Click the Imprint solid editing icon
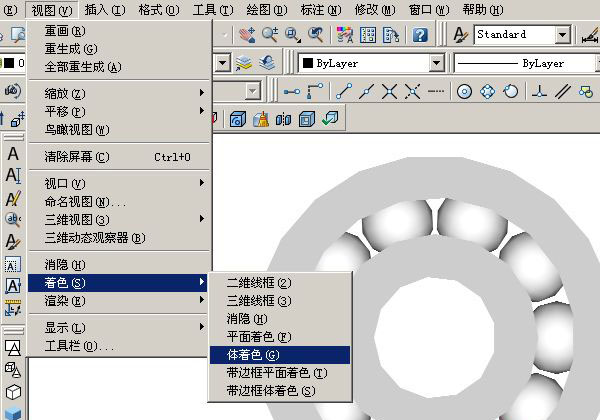The width and height of the screenshot is (600, 420). [x=238, y=119]
